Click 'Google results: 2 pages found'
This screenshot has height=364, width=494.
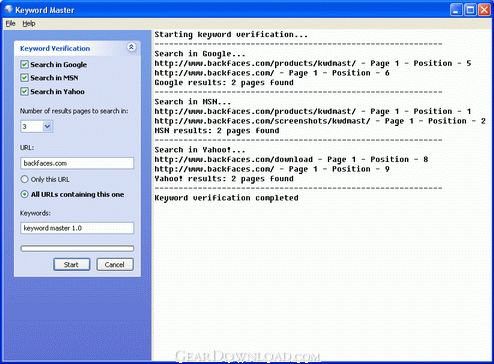coord(224,83)
